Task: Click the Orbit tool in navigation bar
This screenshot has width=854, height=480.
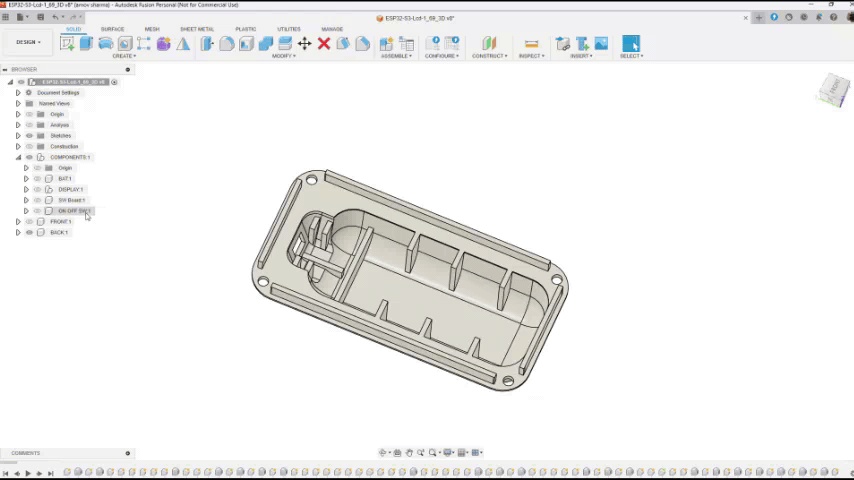Action: click(x=382, y=453)
